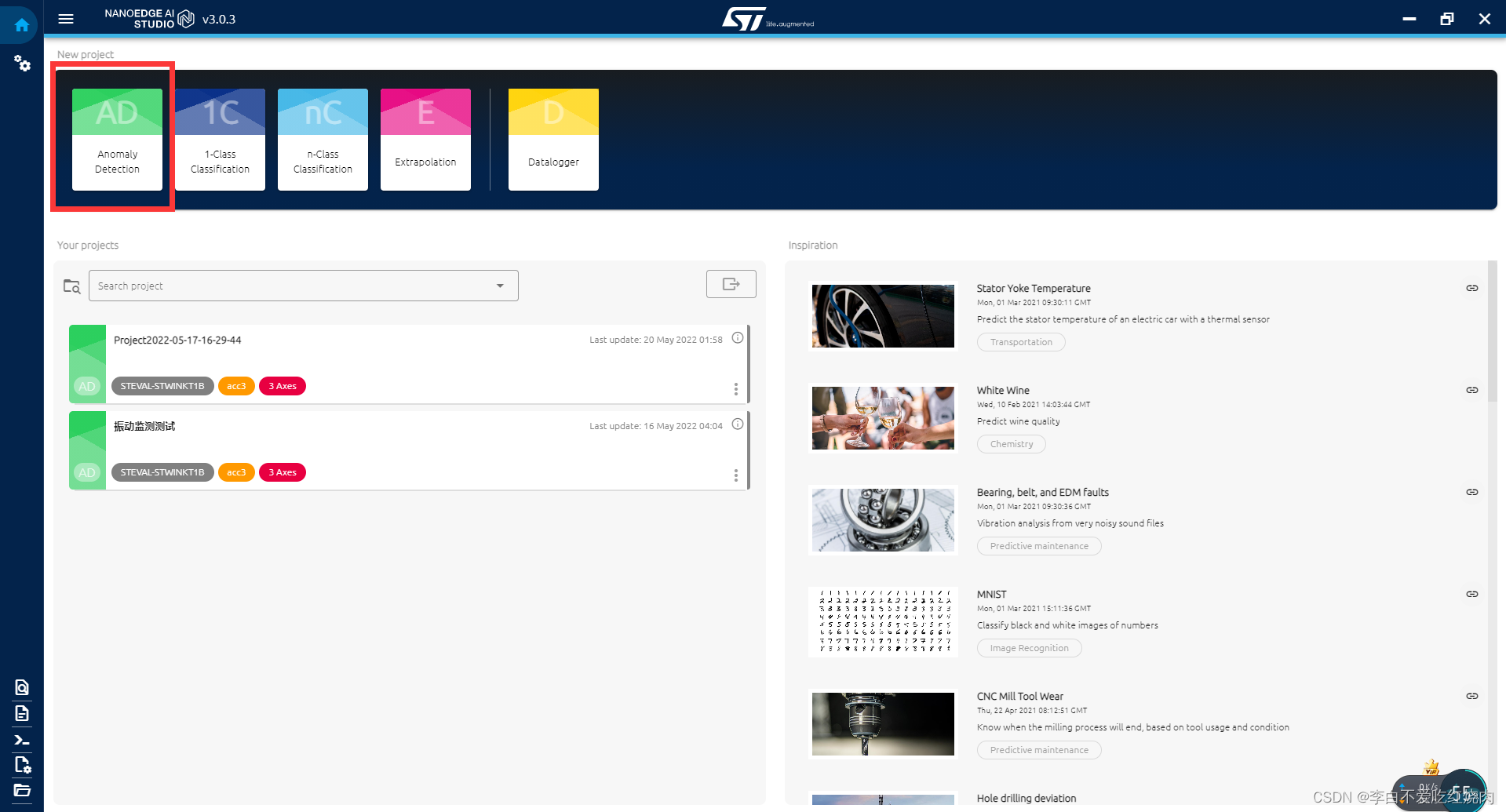Click the Chemistry tag
1506x812 pixels.
(1012, 444)
